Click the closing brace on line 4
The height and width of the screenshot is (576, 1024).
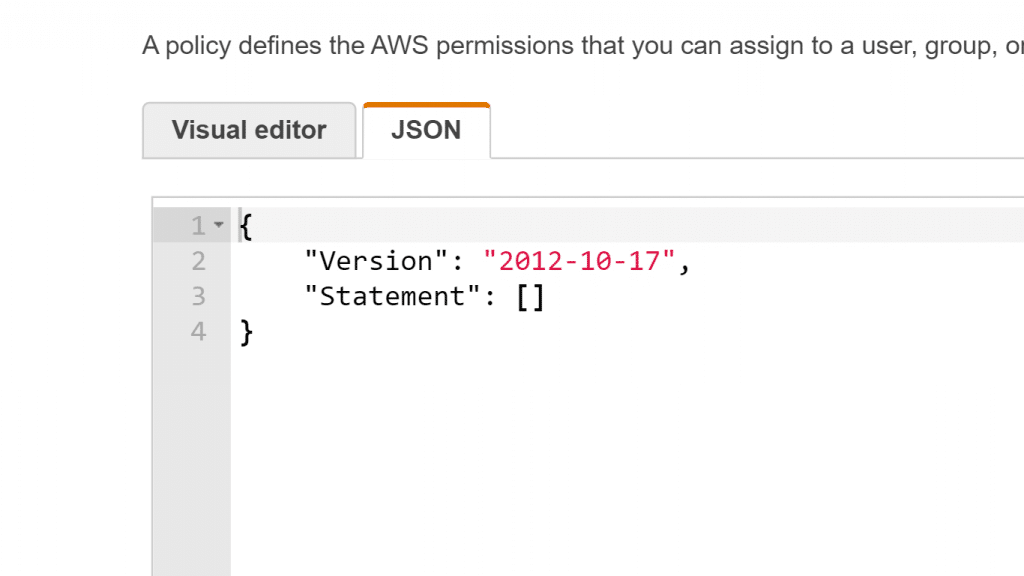coord(245,331)
